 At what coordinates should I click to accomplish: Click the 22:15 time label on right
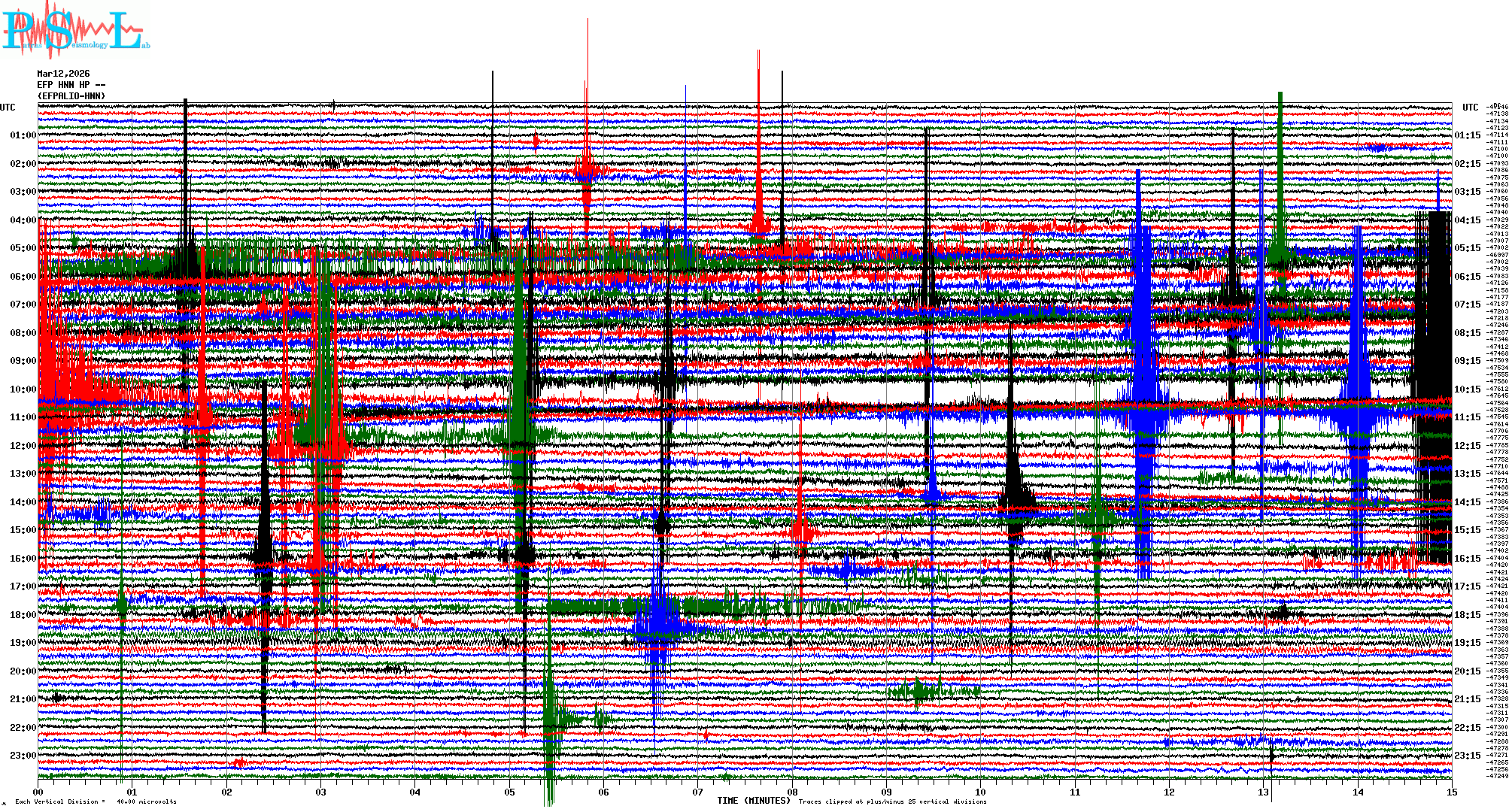(1467, 728)
